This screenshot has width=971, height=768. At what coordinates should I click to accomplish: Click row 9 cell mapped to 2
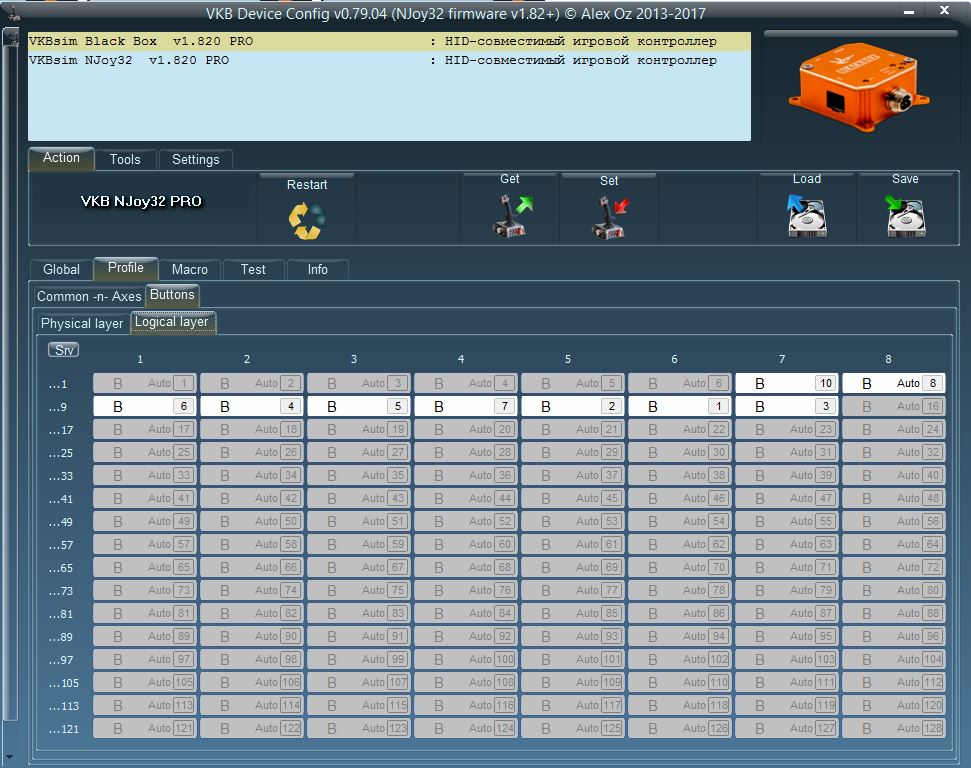pos(573,406)
